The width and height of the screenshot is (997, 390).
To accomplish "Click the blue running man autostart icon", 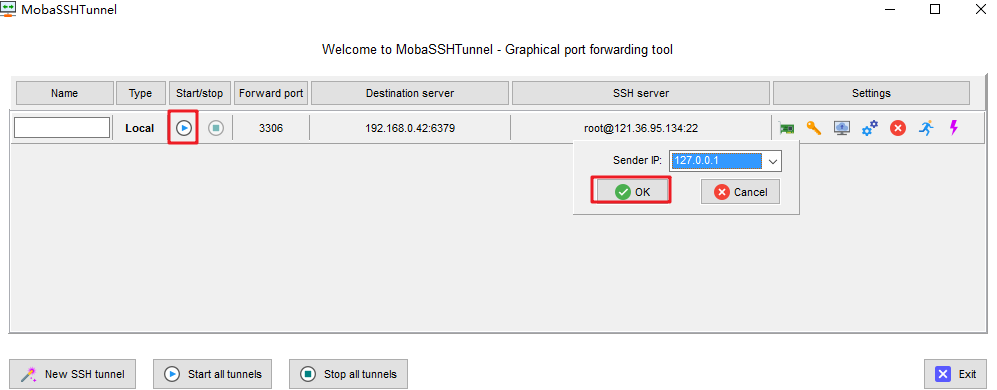I will tap(926, 128).
